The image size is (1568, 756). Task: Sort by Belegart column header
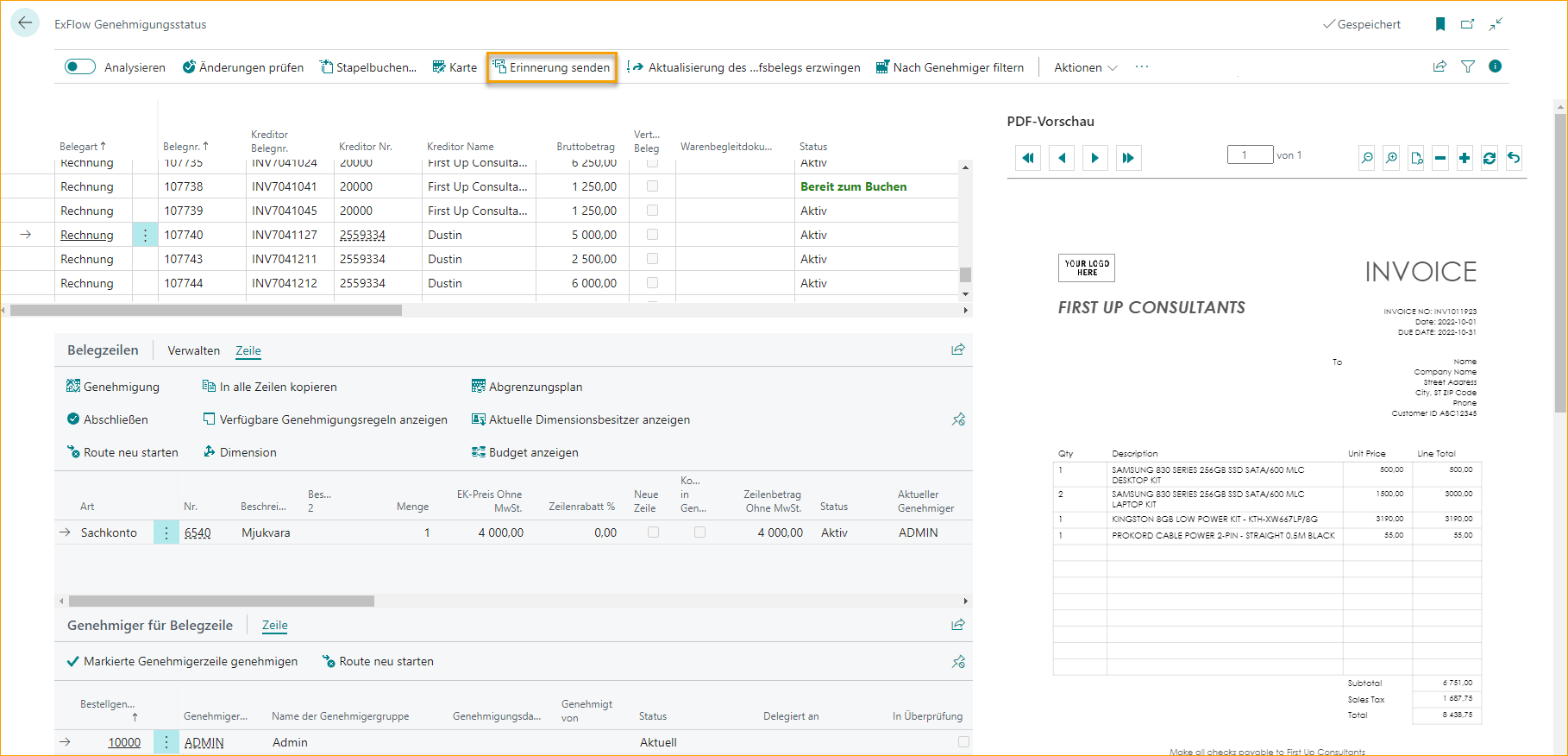(x=83, y=147)
